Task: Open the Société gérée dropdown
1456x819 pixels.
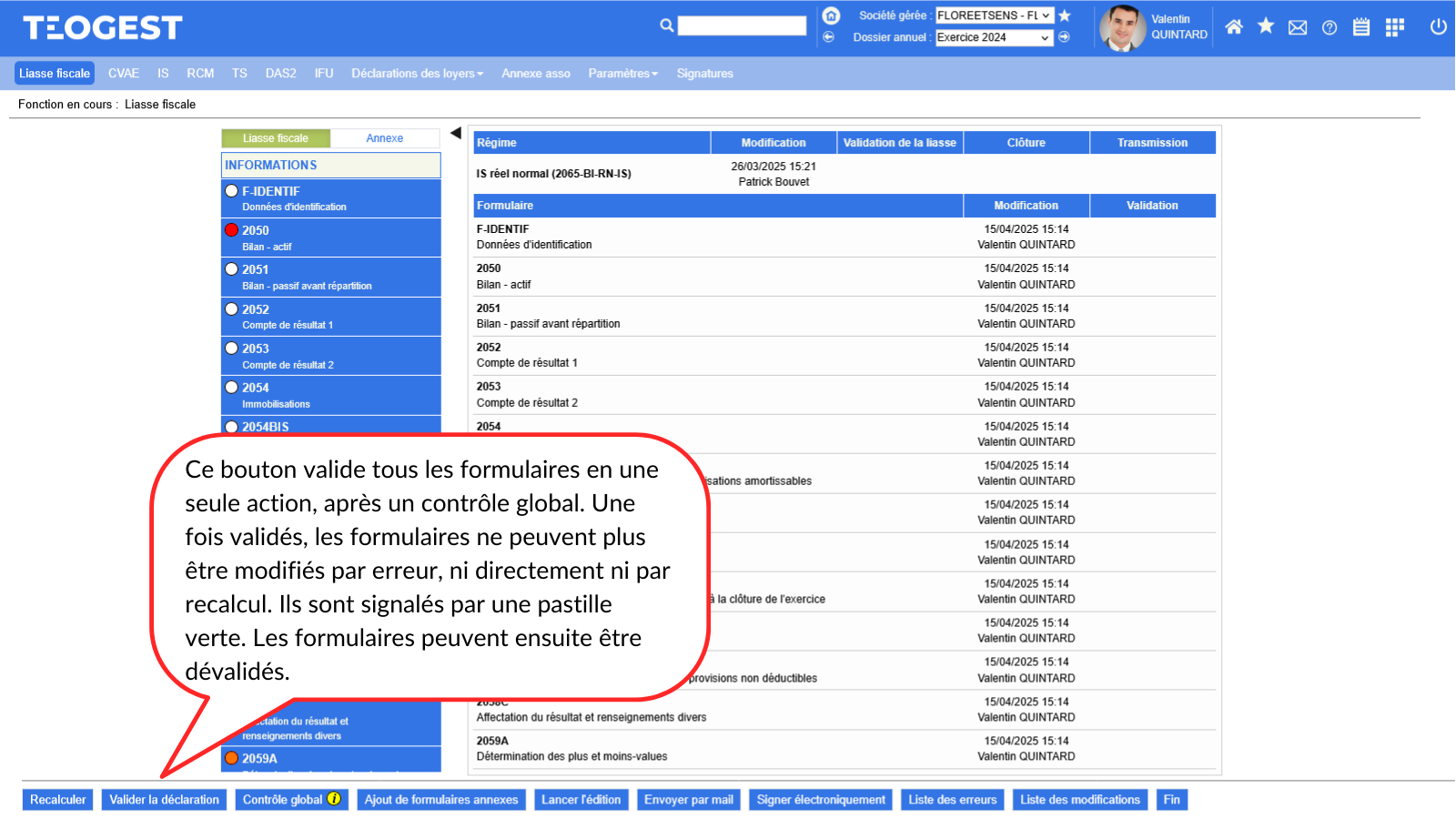Action: pyautogui.click(x=994, y=15)
